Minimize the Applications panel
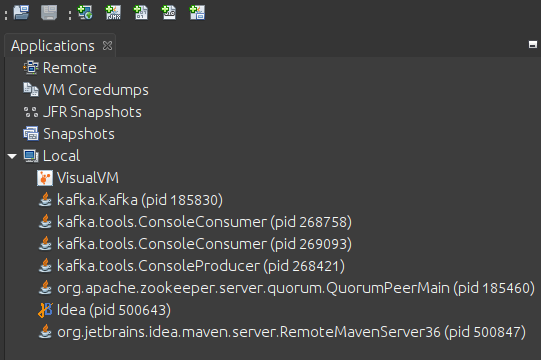The image size is (541, 360). click(x=533, y=45)
